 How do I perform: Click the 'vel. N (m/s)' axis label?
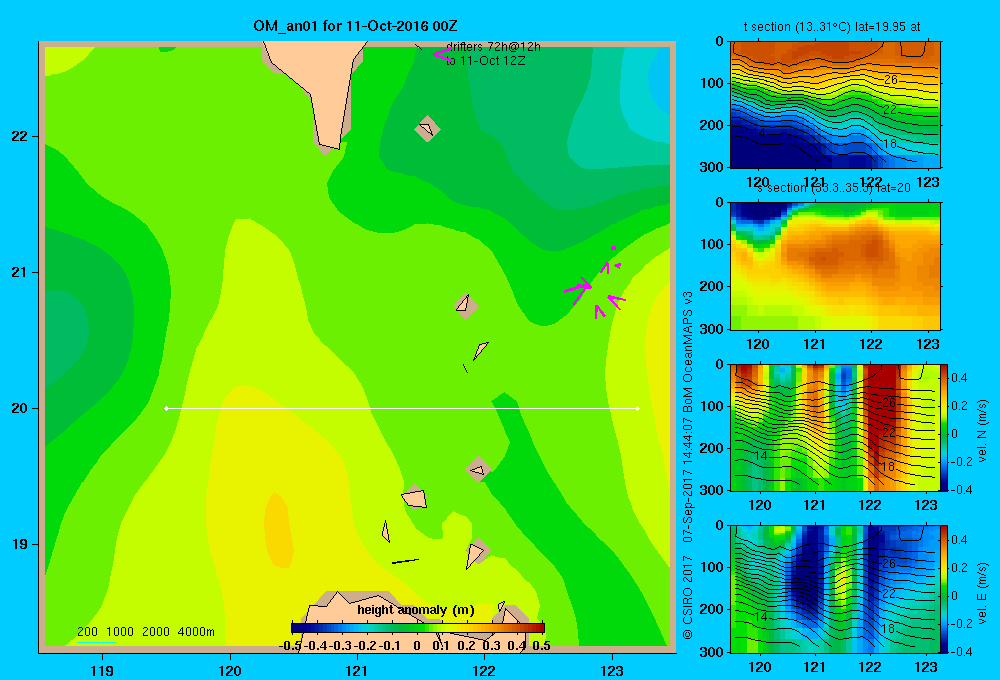982,431
